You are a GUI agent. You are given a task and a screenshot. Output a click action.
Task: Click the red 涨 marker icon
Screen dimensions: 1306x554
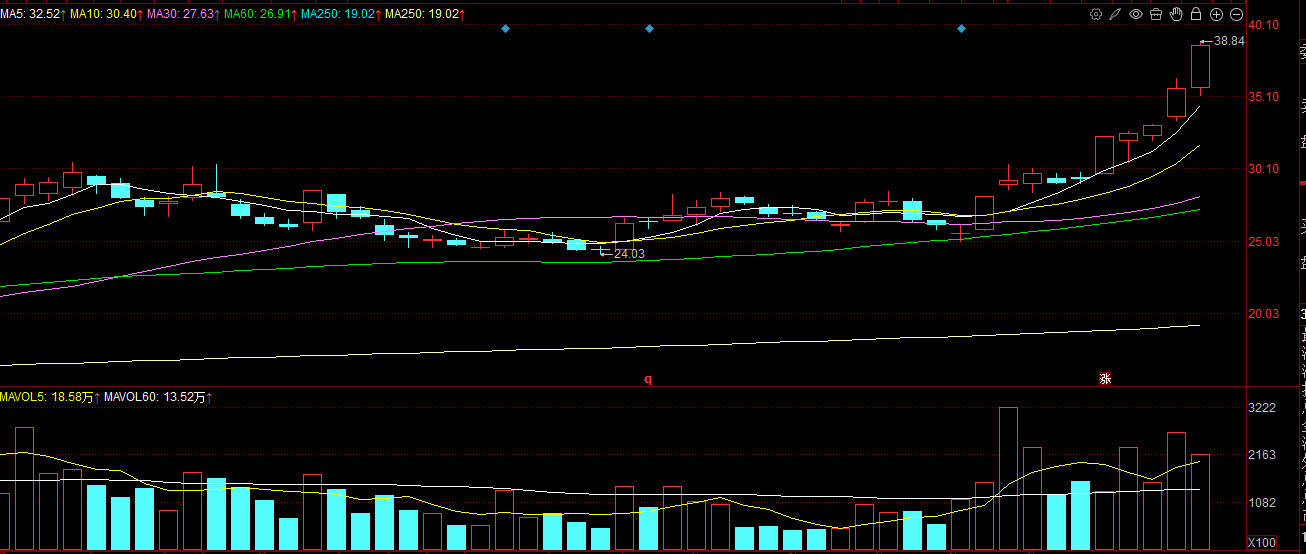point(1106,378)
